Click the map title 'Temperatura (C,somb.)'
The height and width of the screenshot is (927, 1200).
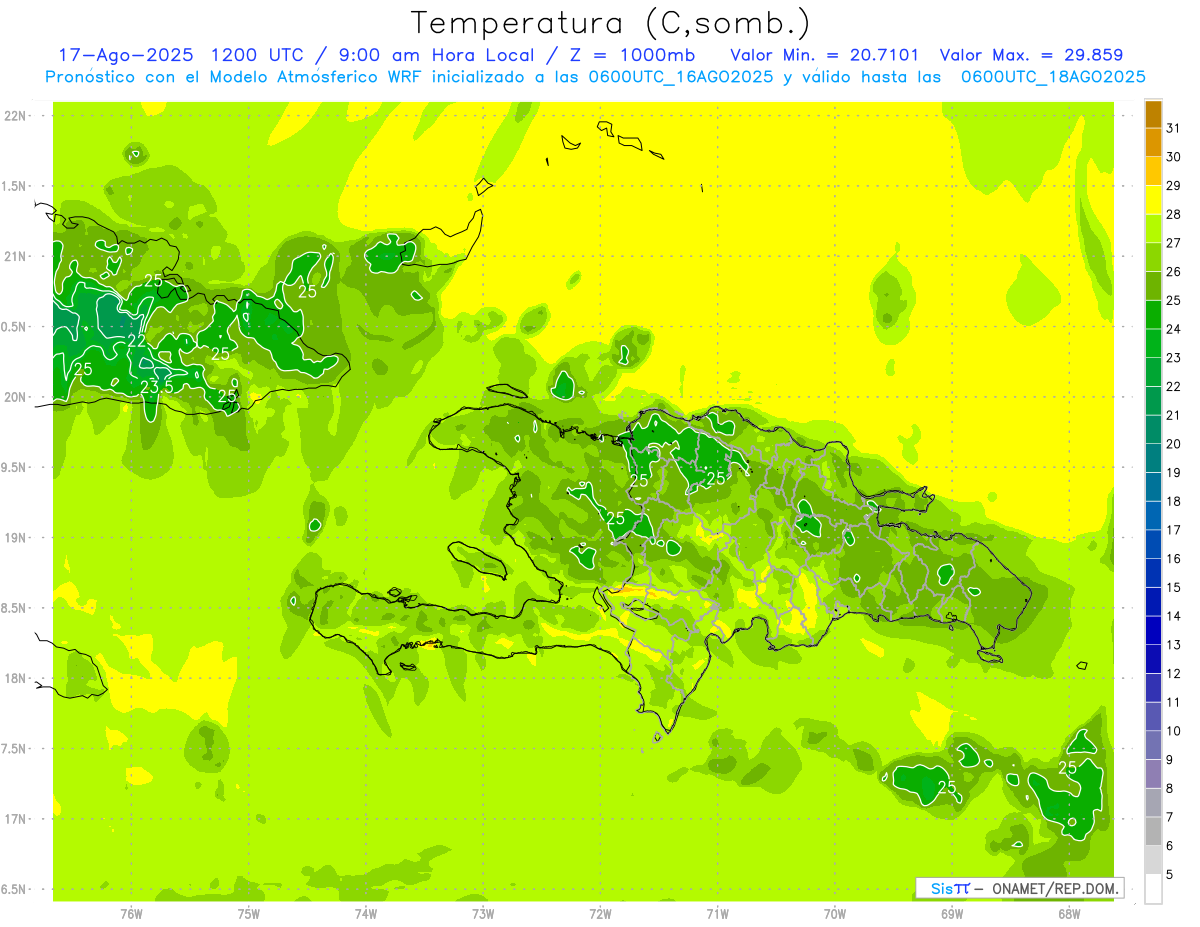(611, 23)
